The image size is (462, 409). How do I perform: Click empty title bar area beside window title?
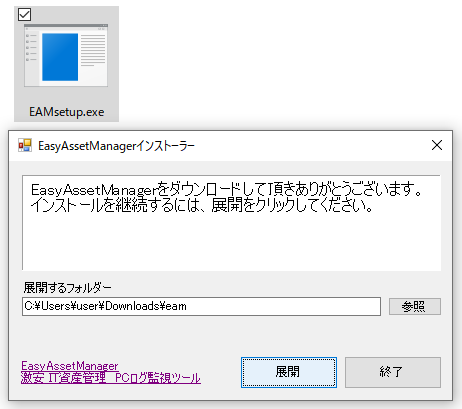[x=310, y=146]
